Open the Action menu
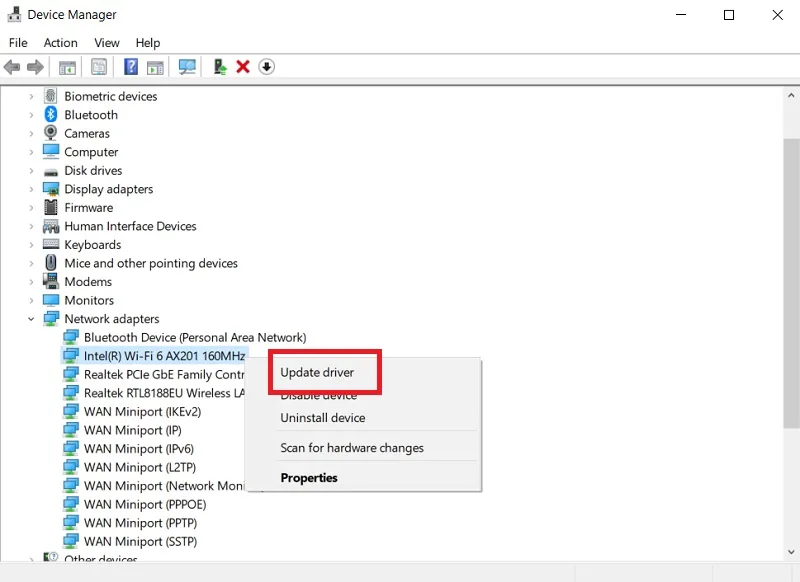Image resolution: width=800 pixels, height=582 pixels. click(x=60, y=43)
